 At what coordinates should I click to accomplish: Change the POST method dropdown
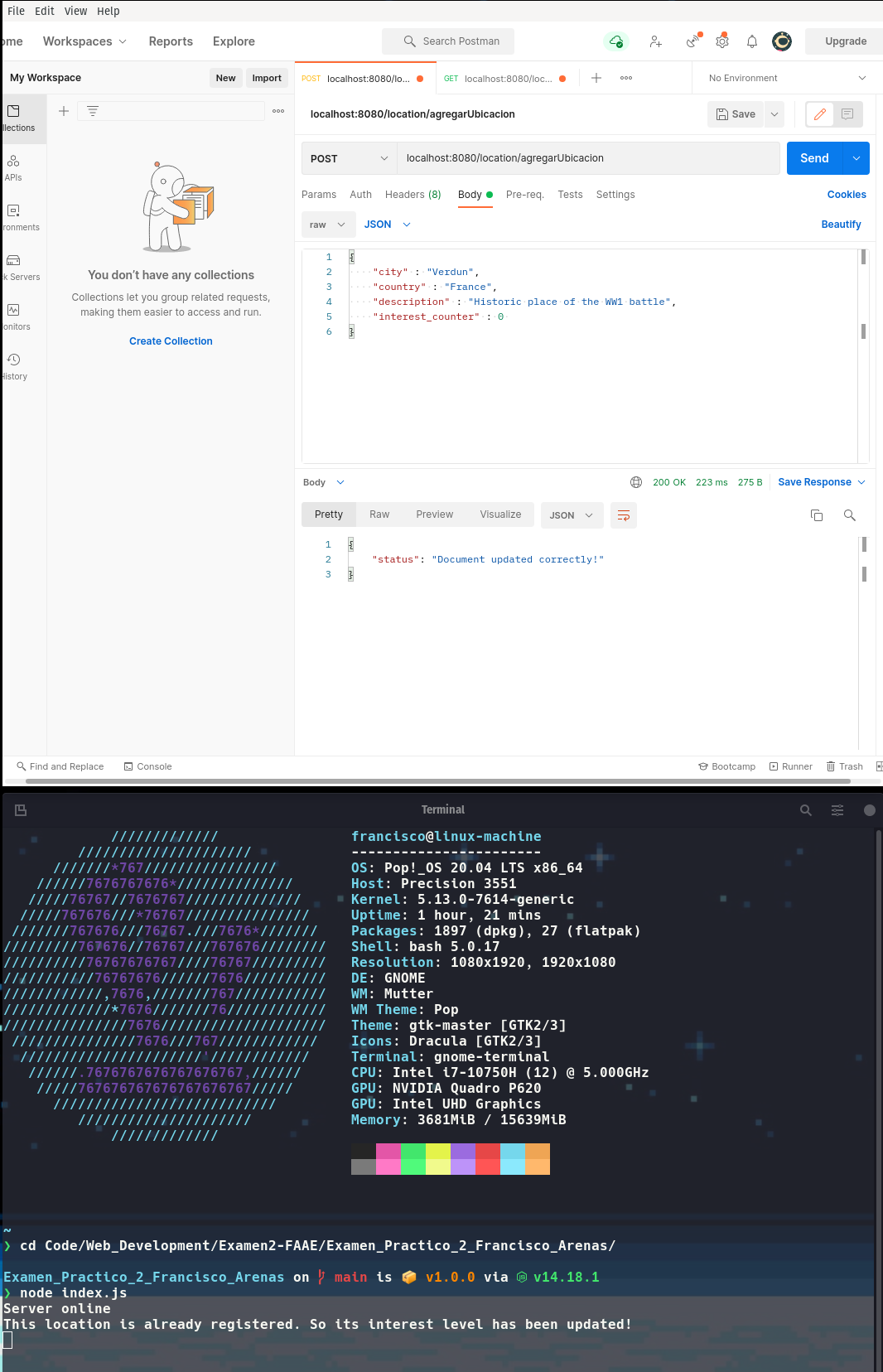point(349,158)
